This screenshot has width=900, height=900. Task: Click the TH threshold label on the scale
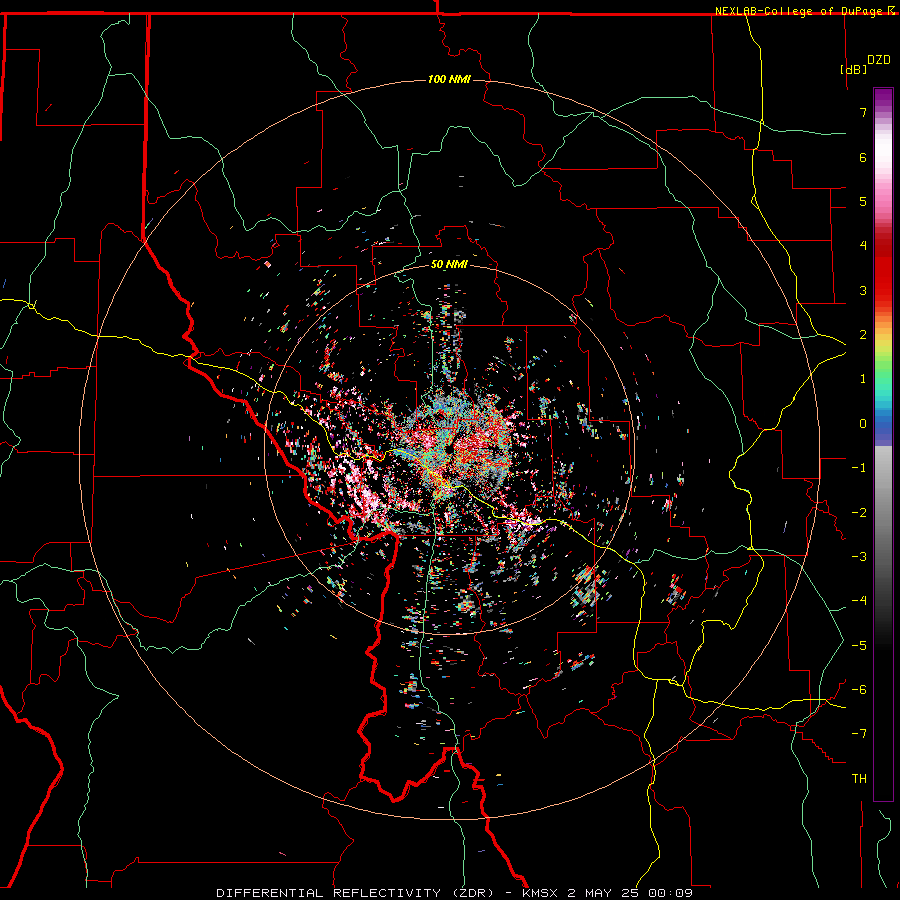point(859,779)
